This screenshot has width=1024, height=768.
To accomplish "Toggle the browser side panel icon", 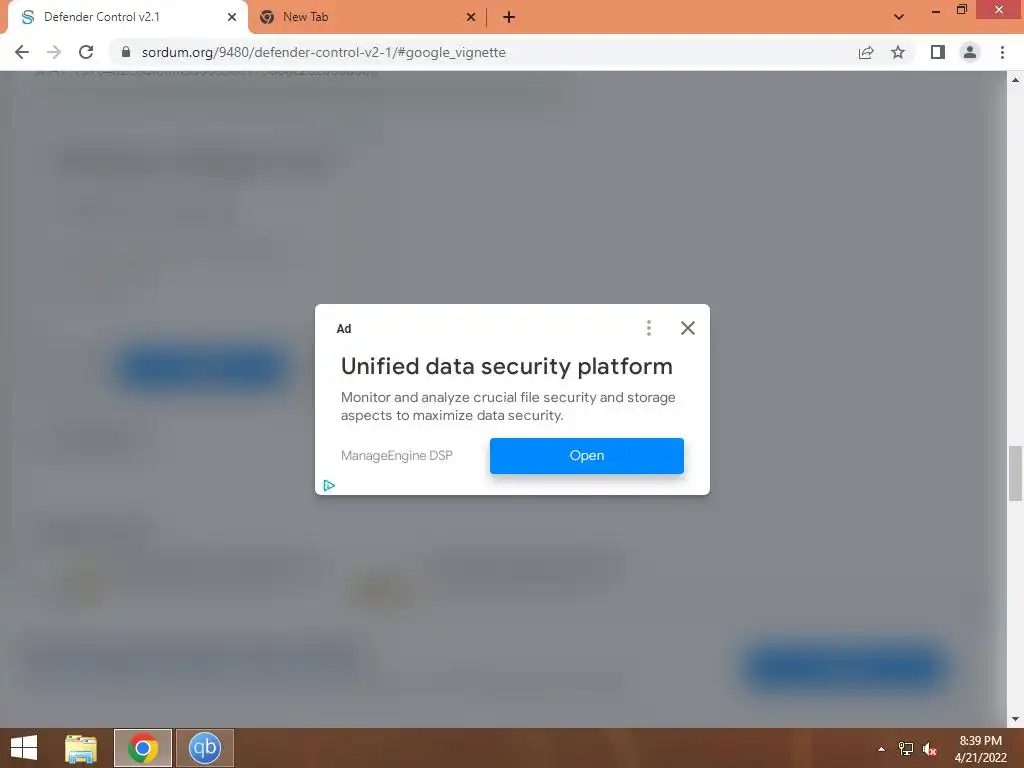I will (x=938, y=52).
